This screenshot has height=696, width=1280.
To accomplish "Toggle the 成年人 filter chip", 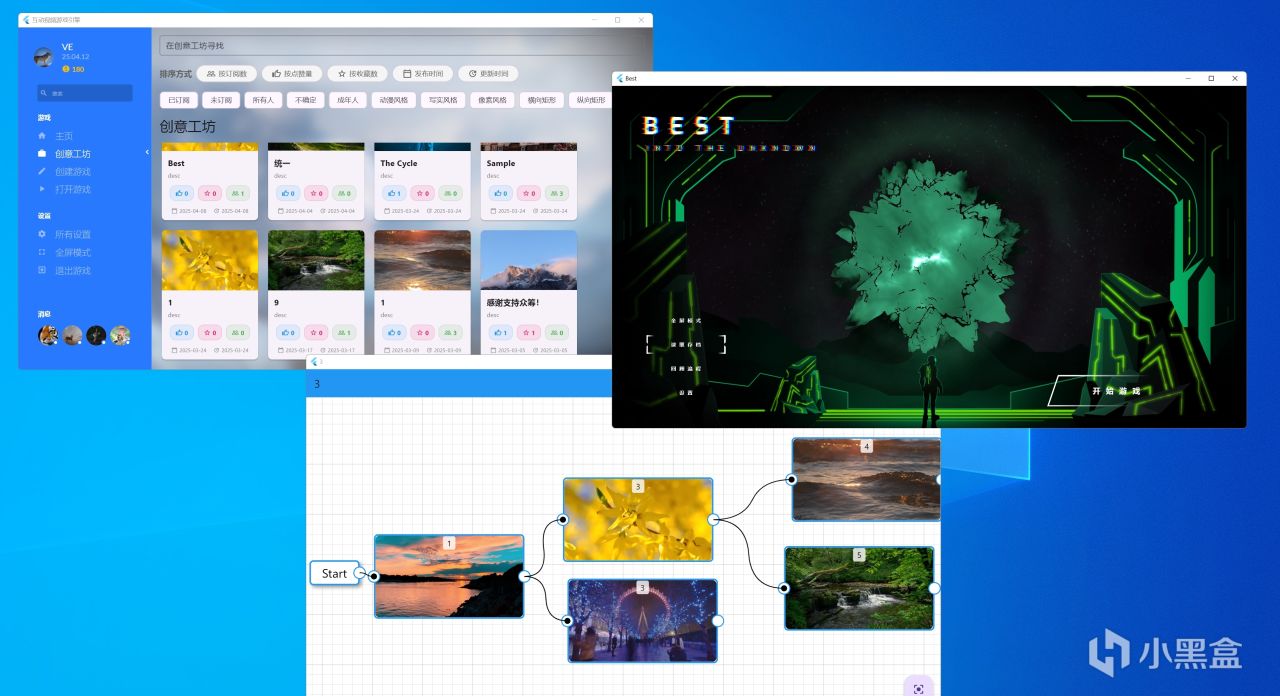I will [x=347, y=100].
